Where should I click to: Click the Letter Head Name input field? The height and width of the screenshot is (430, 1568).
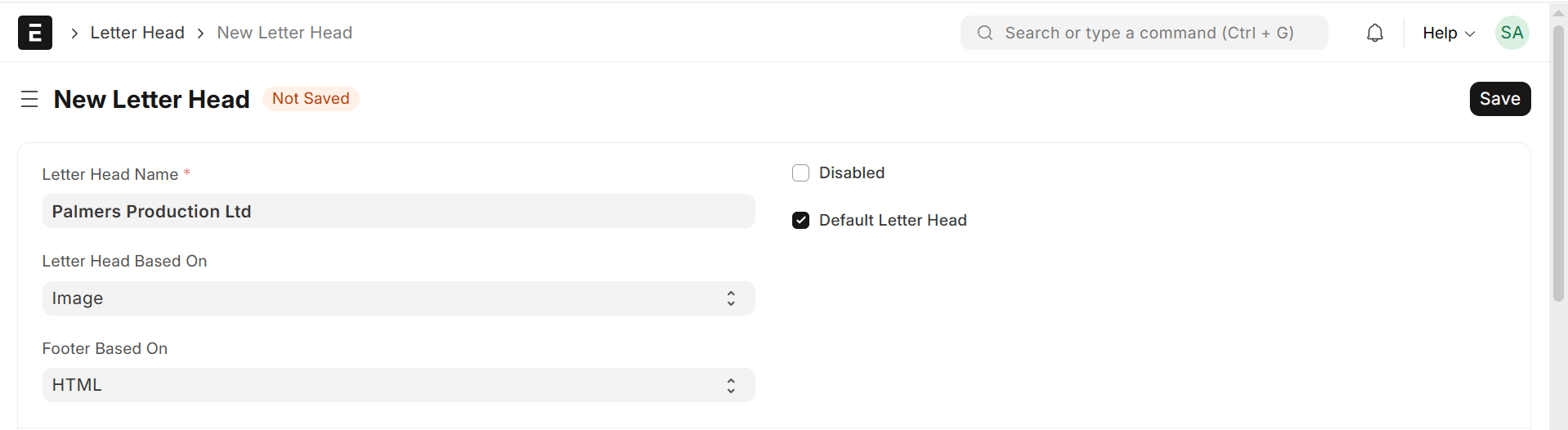(397, 212)
